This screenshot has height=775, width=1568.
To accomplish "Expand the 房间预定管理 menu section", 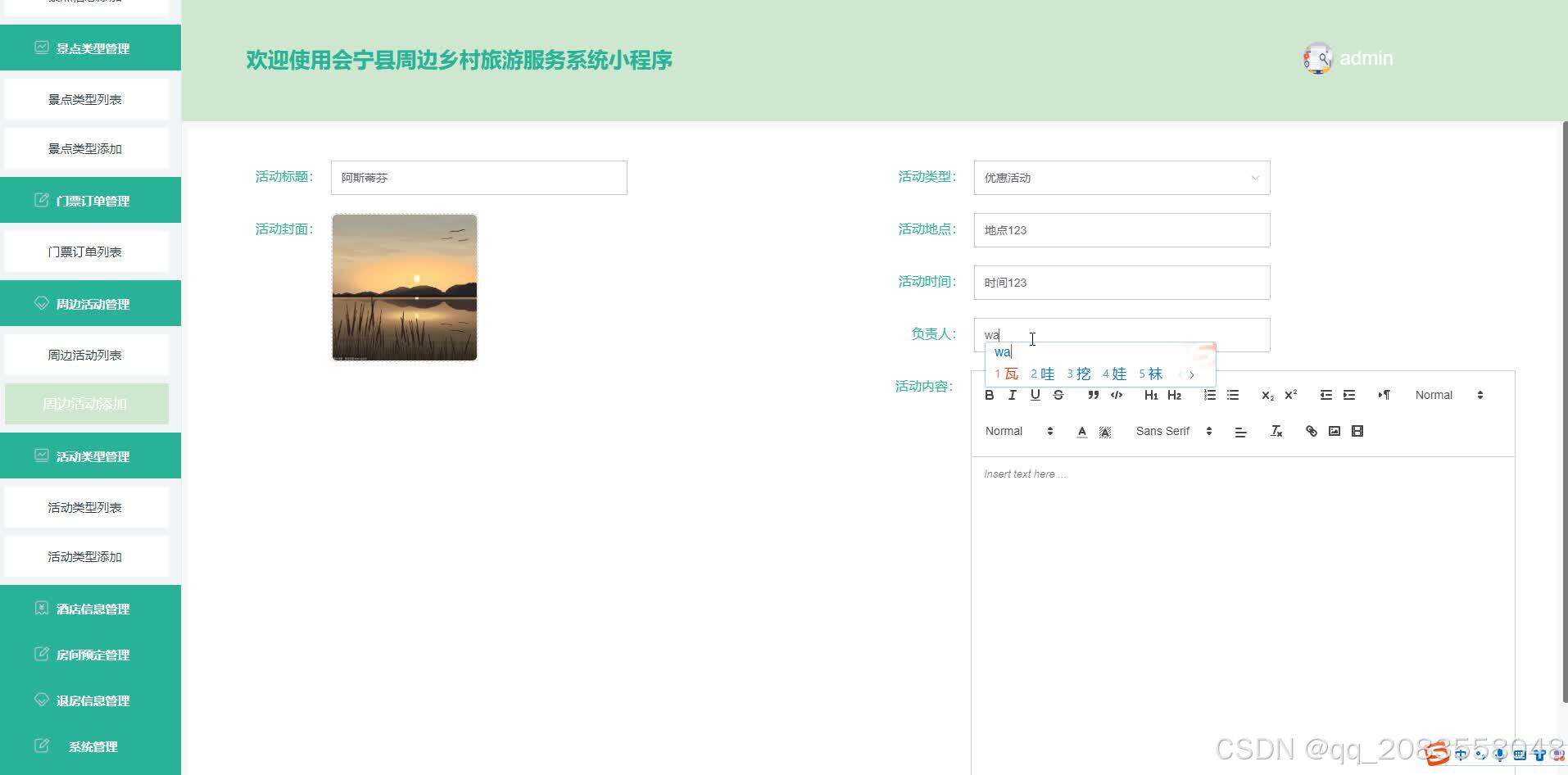I will point(90,654).
